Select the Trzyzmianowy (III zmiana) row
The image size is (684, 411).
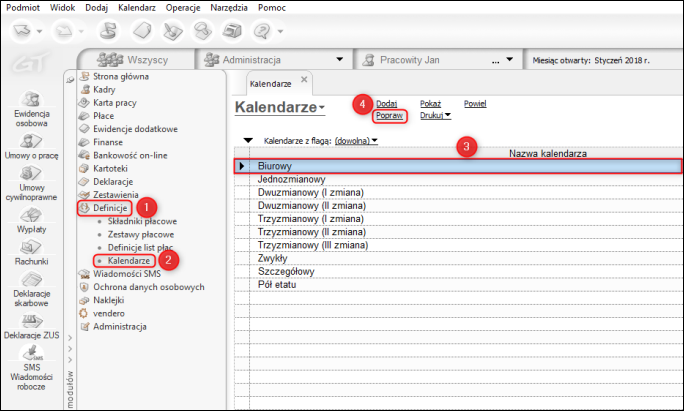tap(458, 245)
